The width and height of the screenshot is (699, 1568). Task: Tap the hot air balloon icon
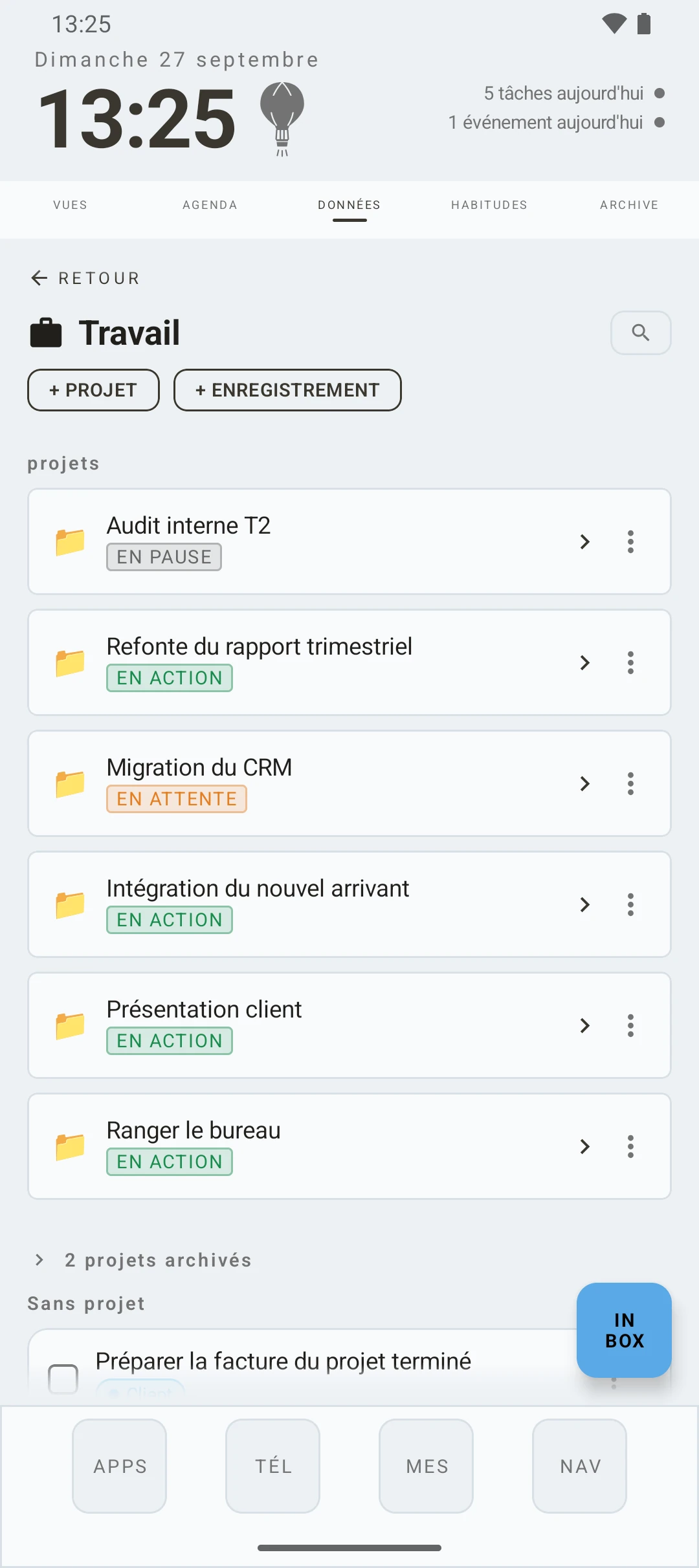pyautogui.click(x=282, y=119)
